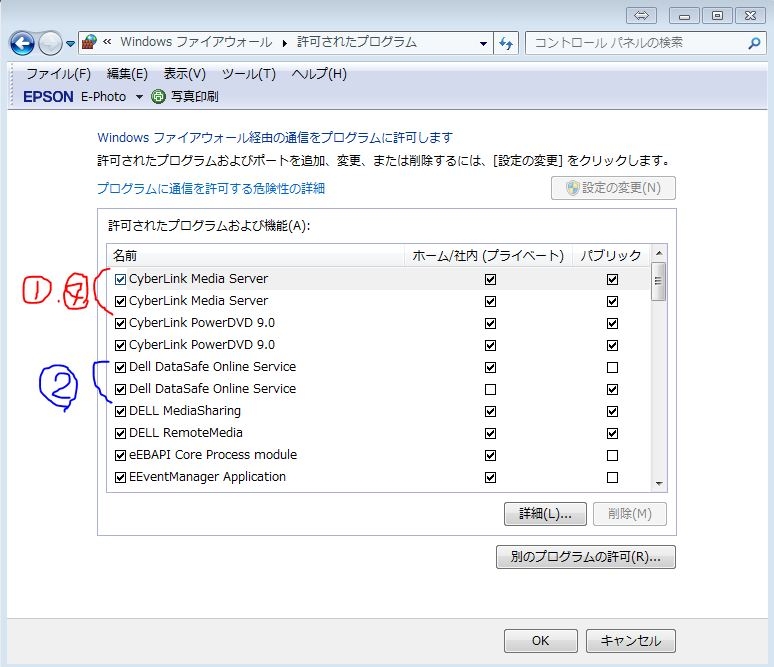
Task: Click the search magnifier icon
Action: (754, 43)
